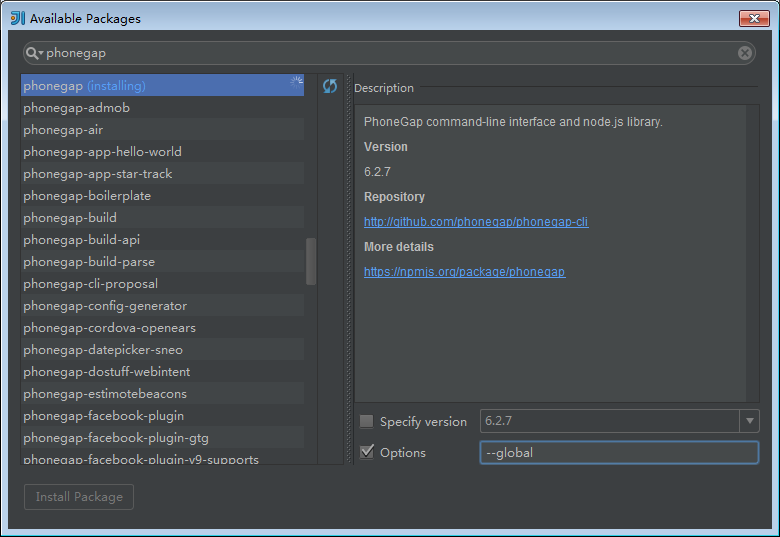The width and height of the screenshot is (780, 537).
Task: Select phonegap-datepicker-sneo package
Action: tap(162, 350)
